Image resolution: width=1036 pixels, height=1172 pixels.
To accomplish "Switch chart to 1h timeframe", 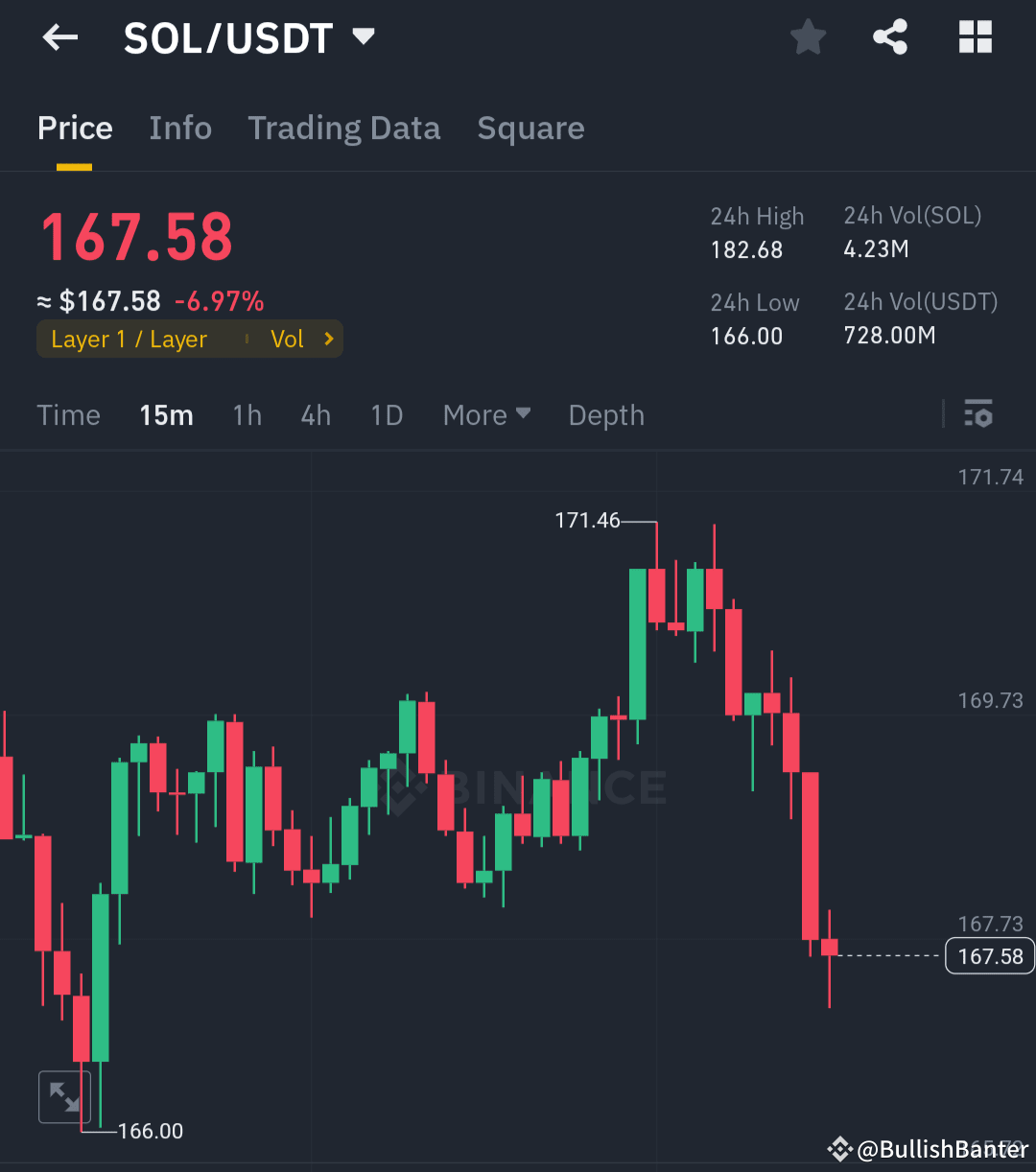I will click(x=247, y=414).
